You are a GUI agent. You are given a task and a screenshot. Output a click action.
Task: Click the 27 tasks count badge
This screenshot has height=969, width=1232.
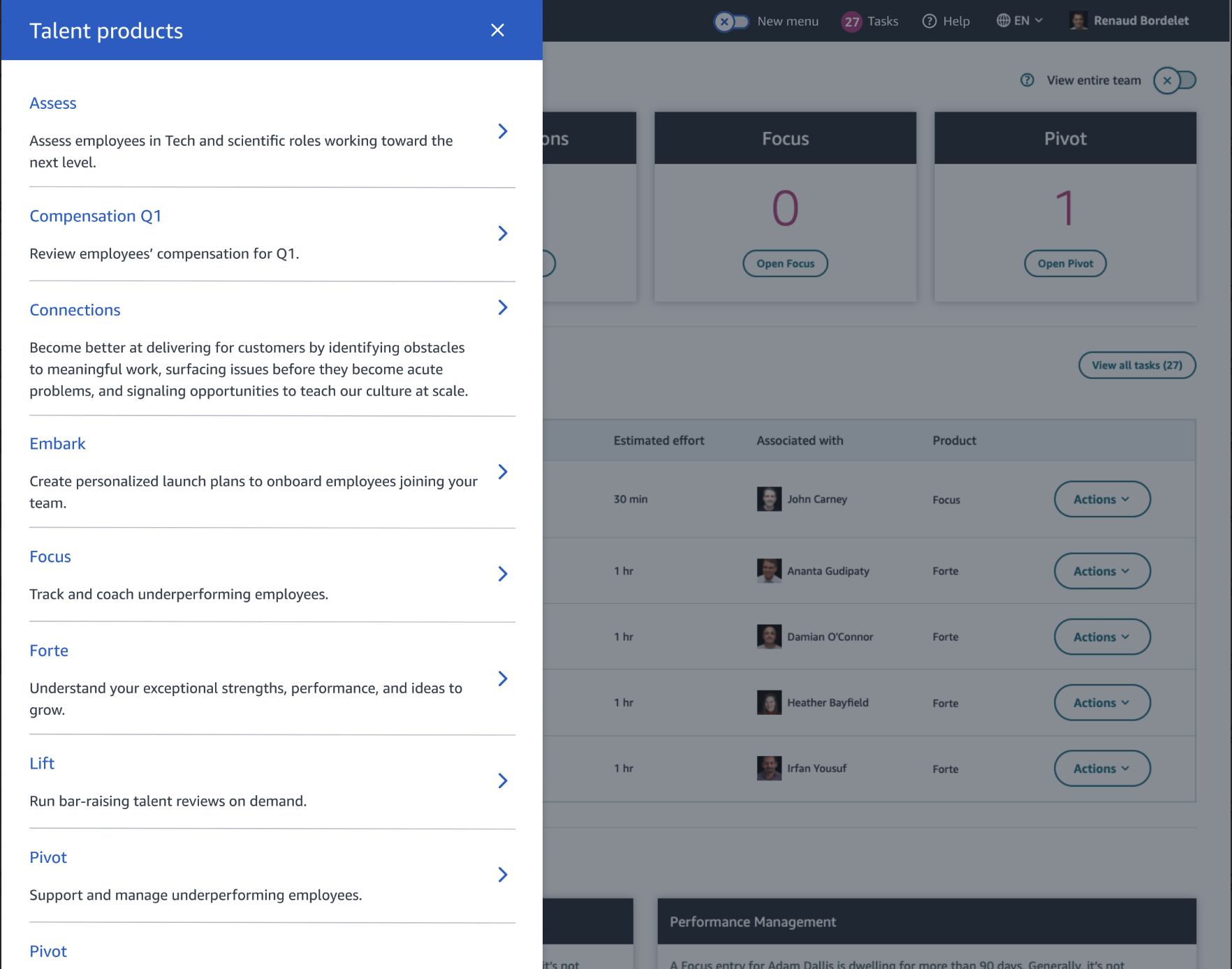tap(851, 22)
